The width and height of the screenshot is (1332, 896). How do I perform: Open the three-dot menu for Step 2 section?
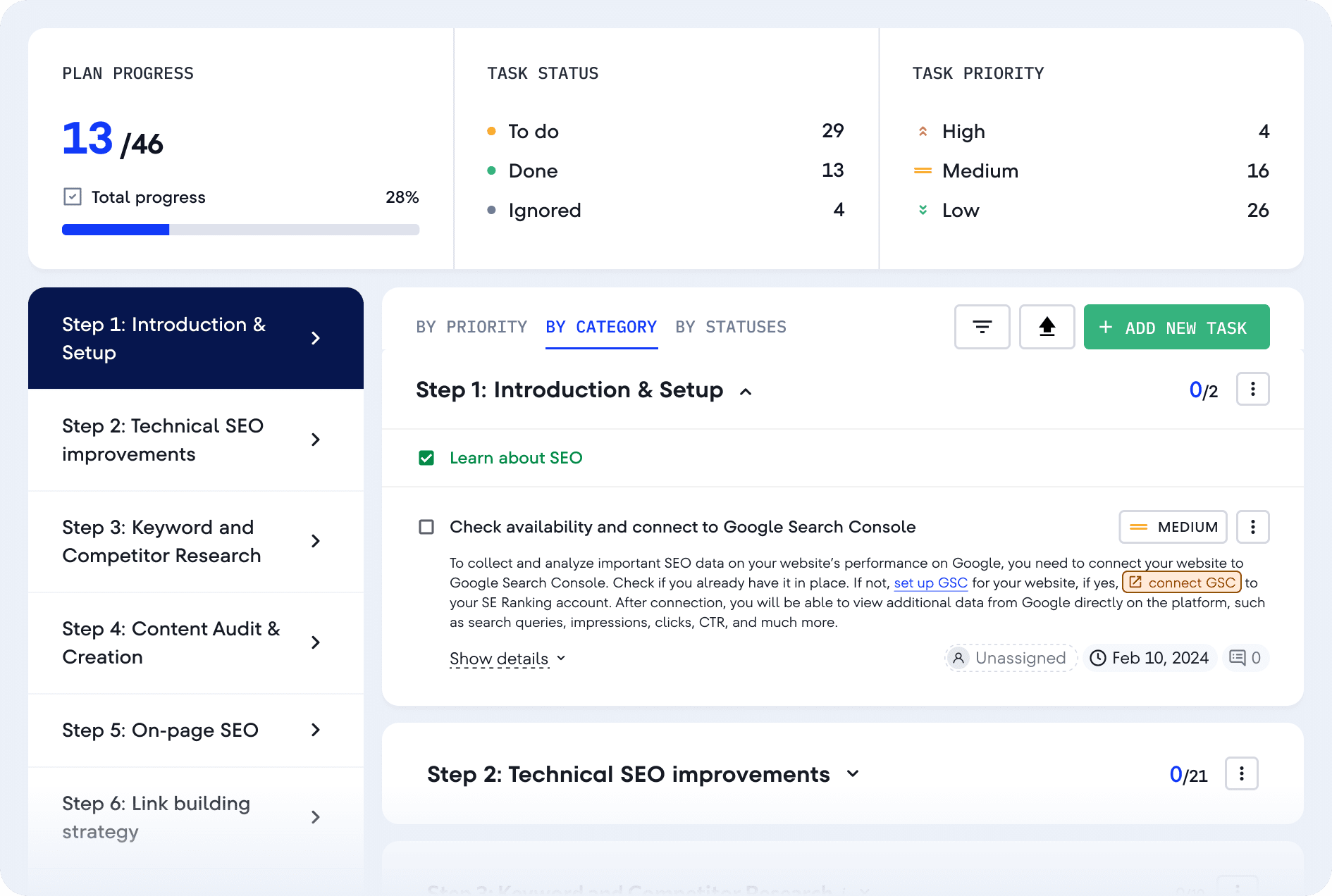[x=1241, y=773]
